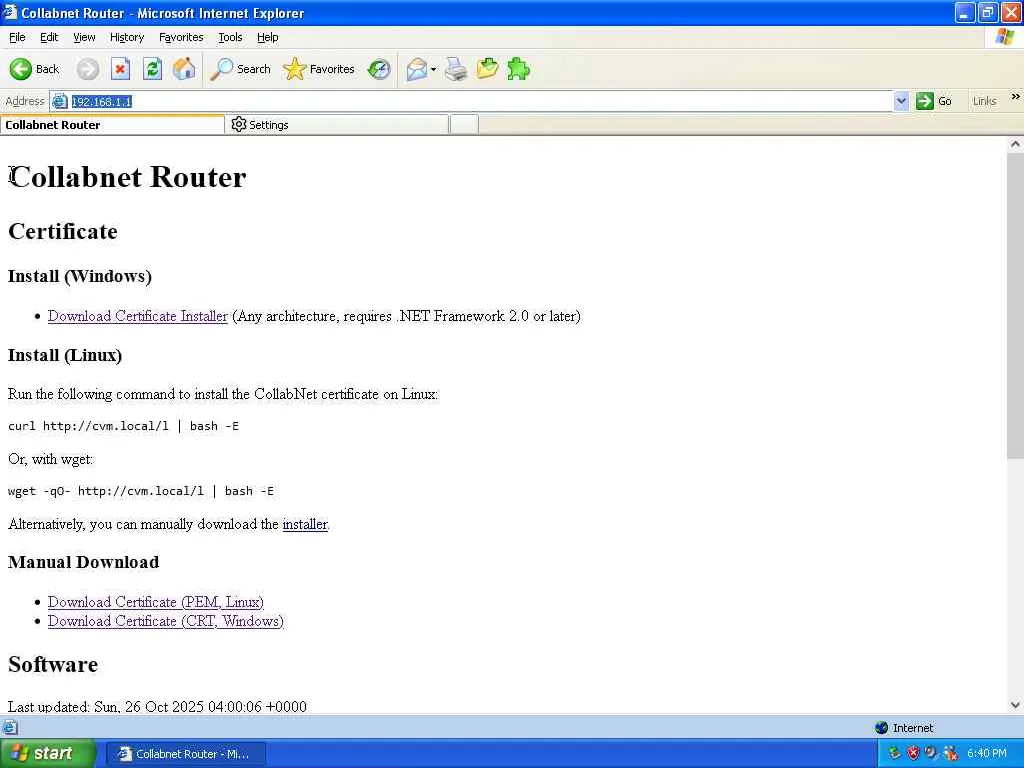Switch to the Collabnet Router tab
Image resolution: width=1024 pixels, height=768 pixels.
(x=112, y=125)
